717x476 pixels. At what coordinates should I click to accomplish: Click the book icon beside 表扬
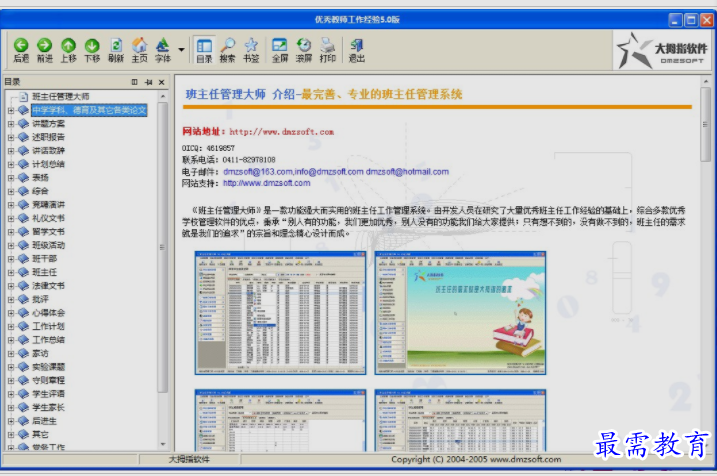23,177
